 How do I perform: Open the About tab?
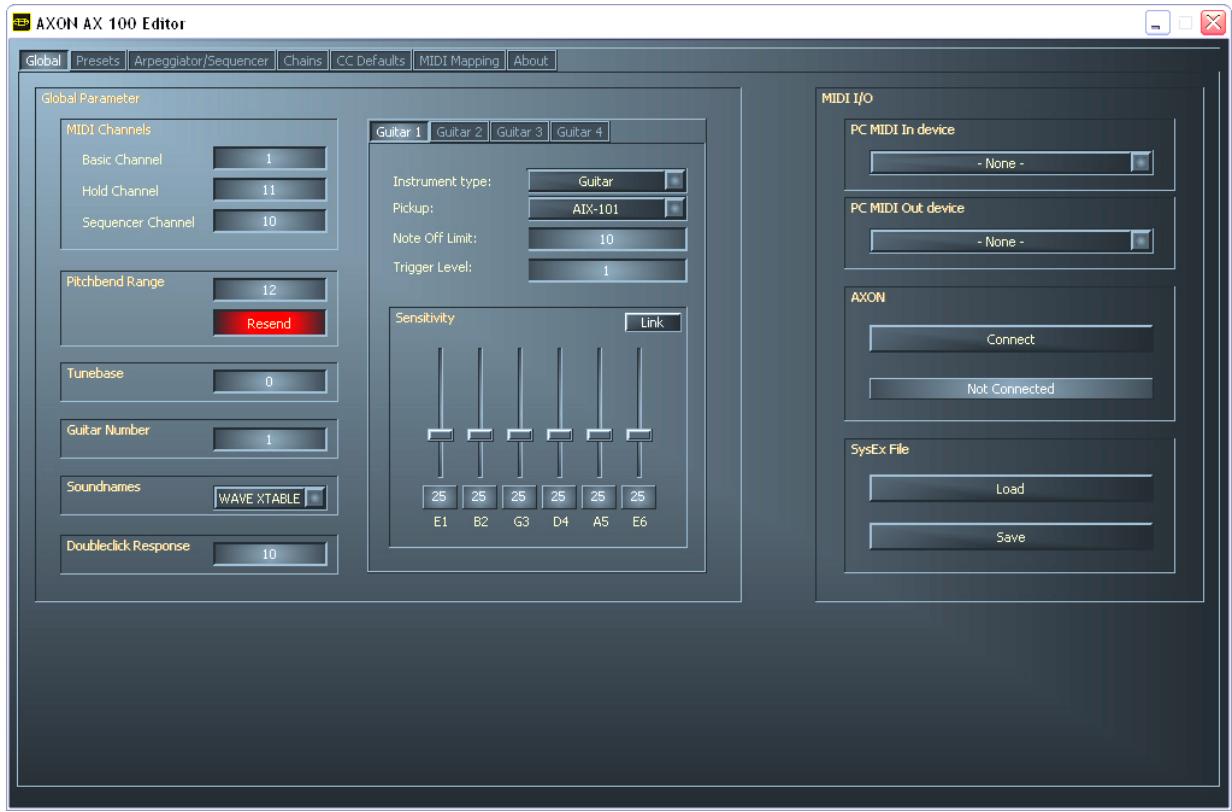[531, 61]
